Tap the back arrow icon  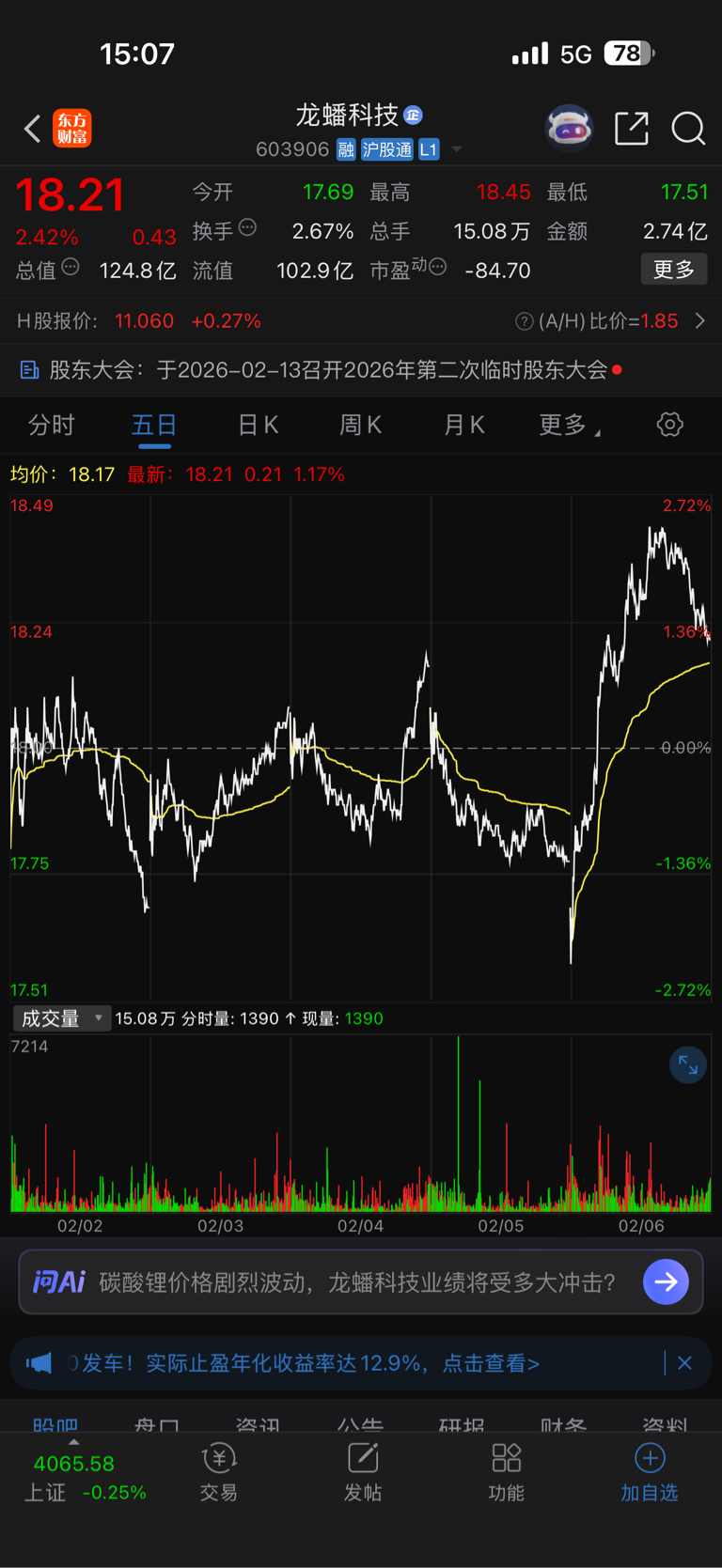33,129
